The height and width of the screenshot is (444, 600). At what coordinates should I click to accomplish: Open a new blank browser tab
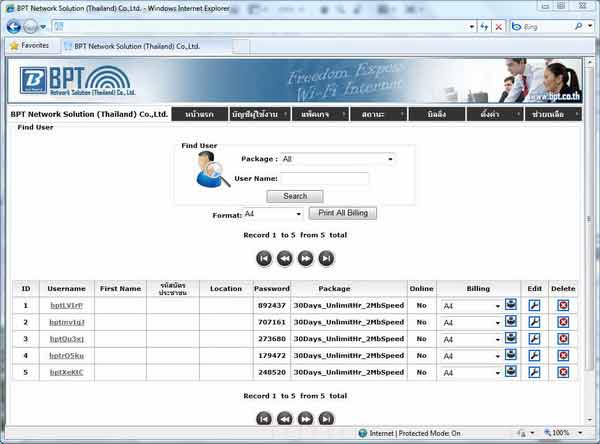pos(241,46)
